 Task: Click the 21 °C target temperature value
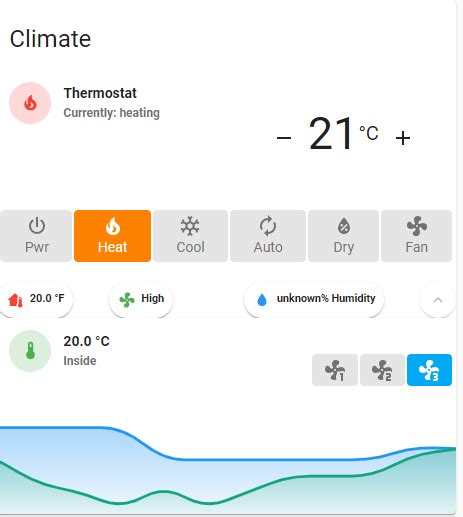click(343, 134)
